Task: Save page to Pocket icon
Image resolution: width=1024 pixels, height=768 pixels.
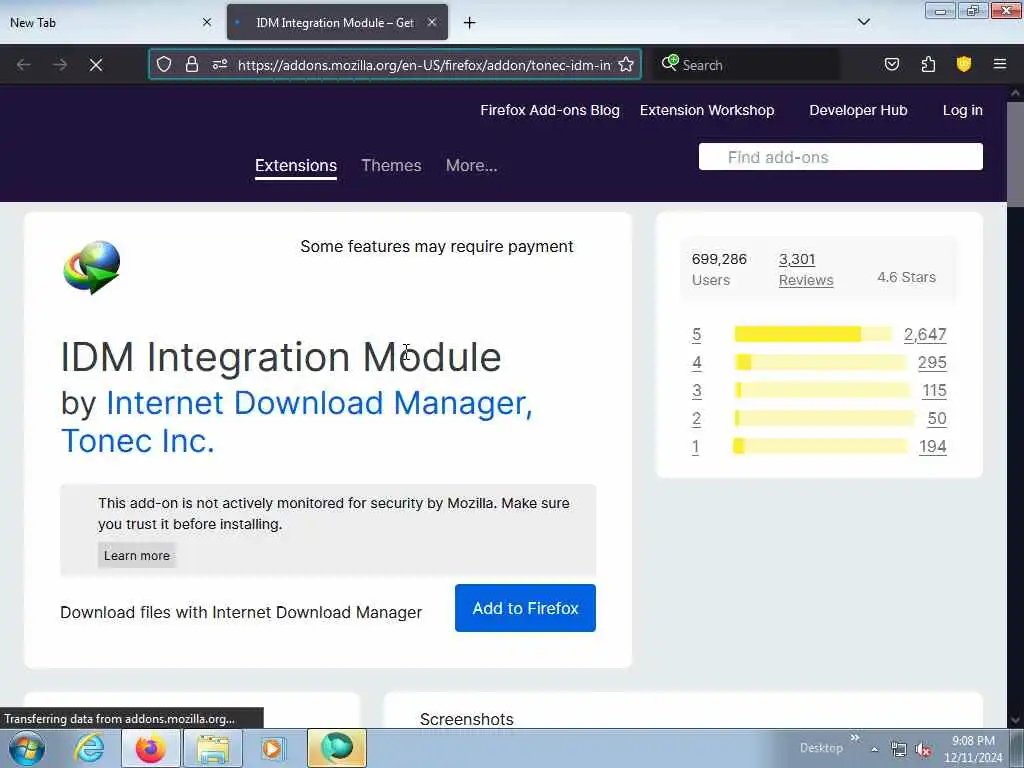Action: (x=891, y=64)
